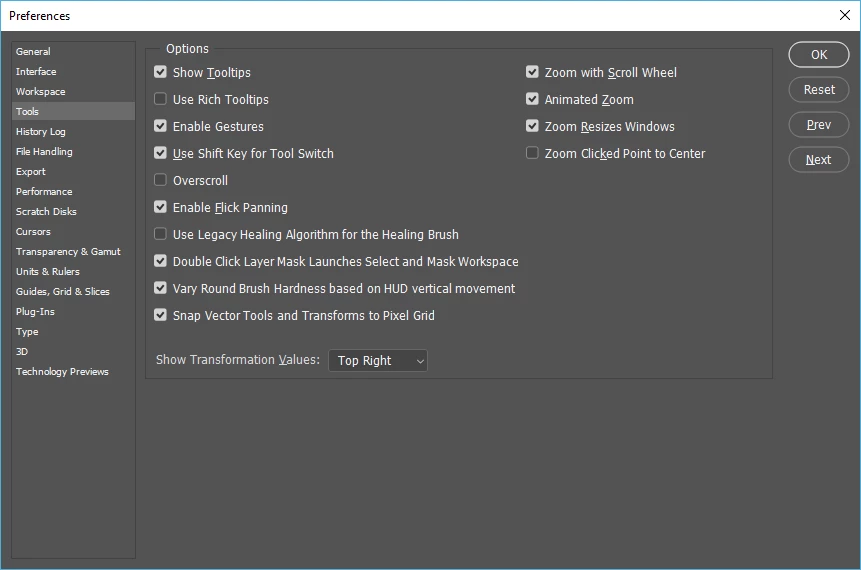Open Show Transformation Values dropdown
The width and height of the screenshot is (861, 570).
click(378, 360)
